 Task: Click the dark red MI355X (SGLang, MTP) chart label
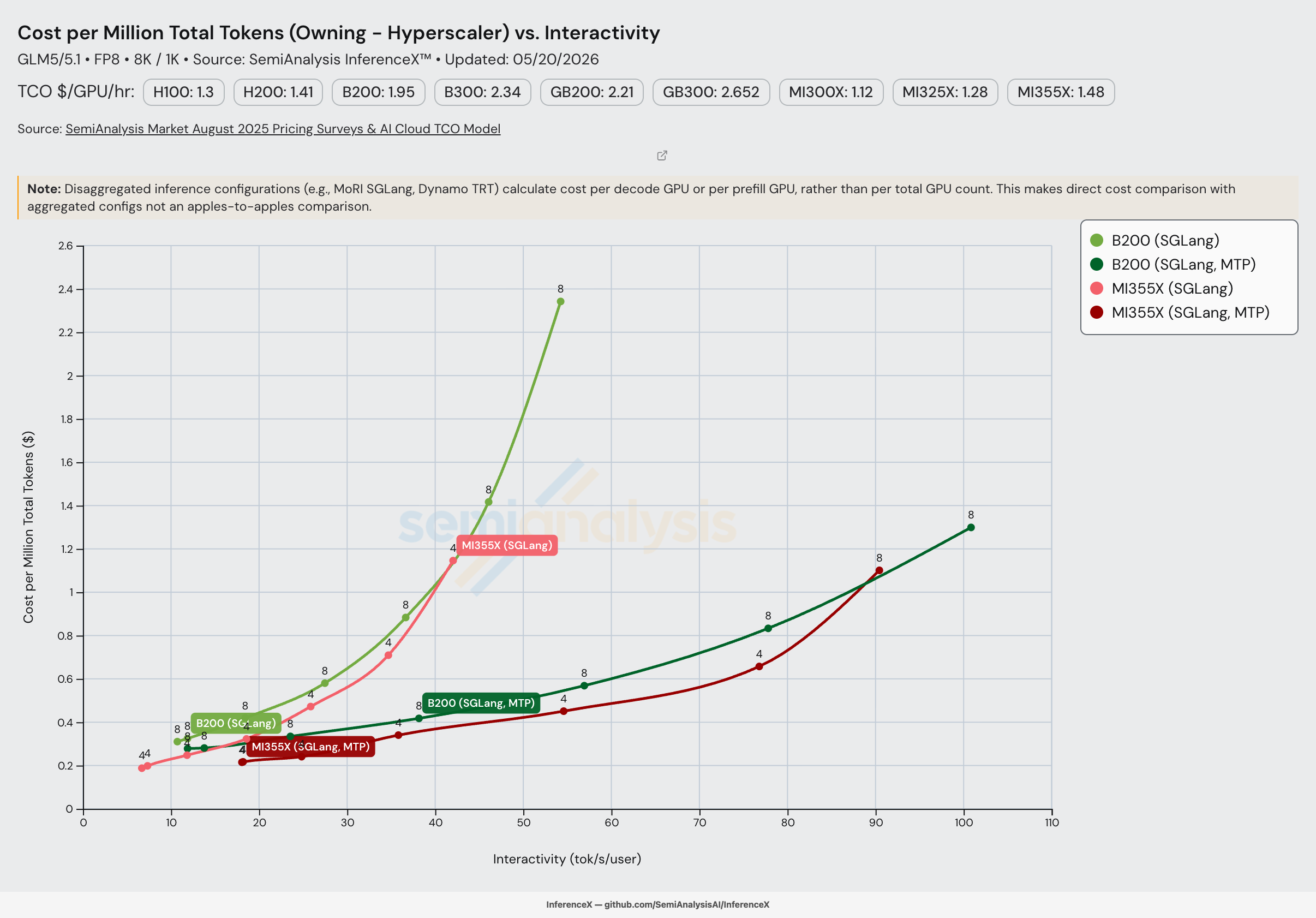310,747
